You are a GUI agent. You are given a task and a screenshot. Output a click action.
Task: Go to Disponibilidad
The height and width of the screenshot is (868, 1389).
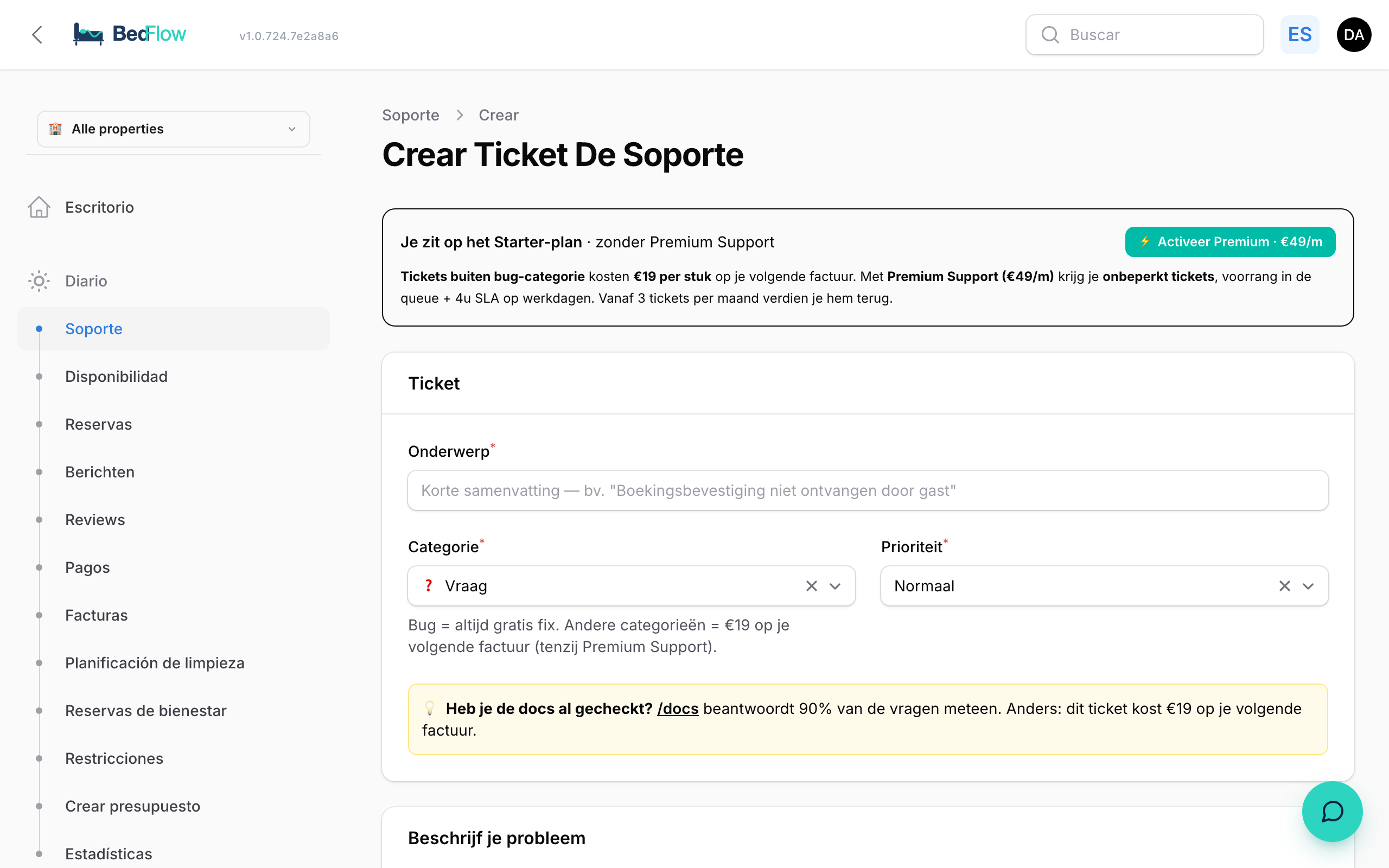[x=117, y=376]
